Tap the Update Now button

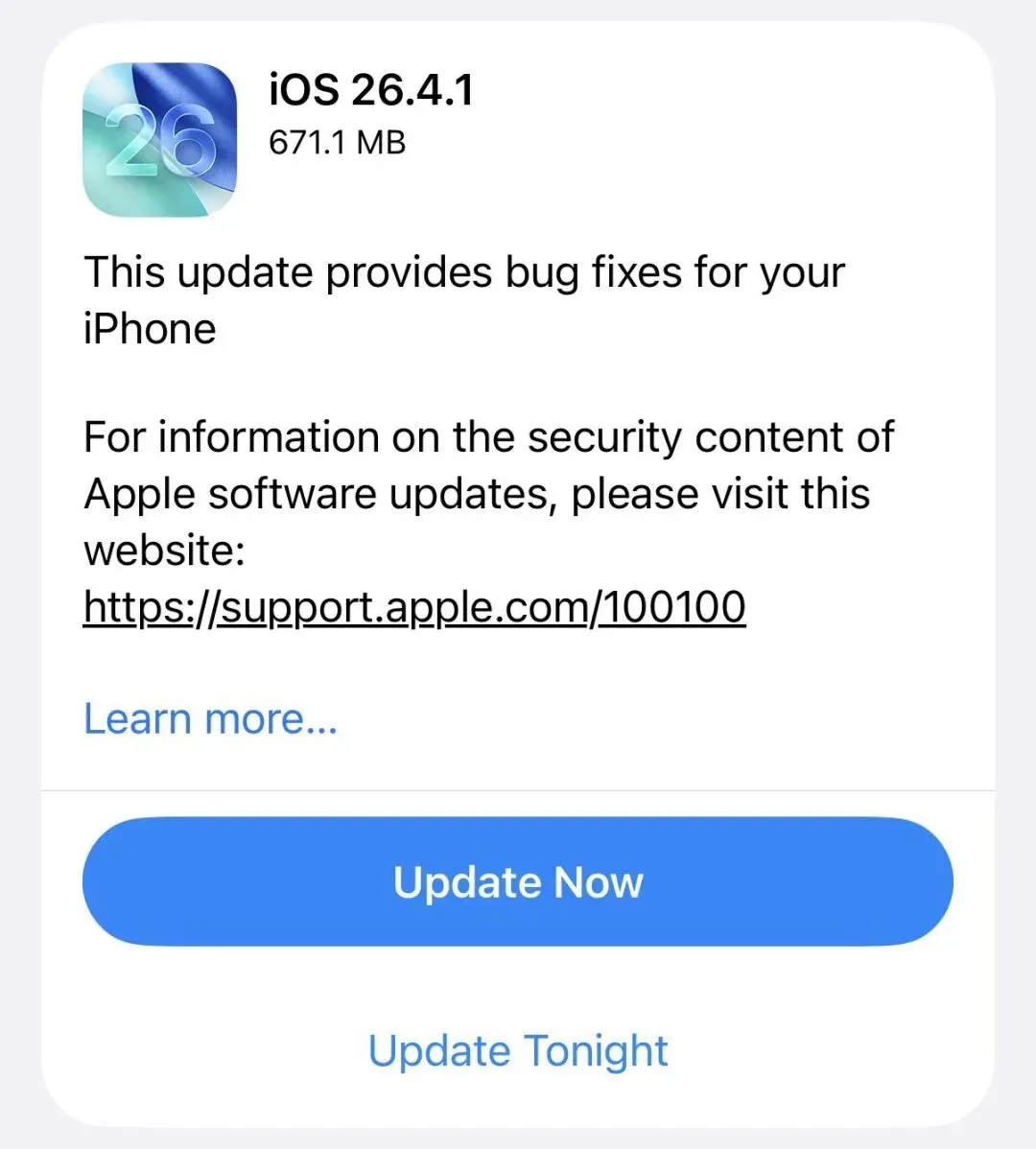click(518, 881)
